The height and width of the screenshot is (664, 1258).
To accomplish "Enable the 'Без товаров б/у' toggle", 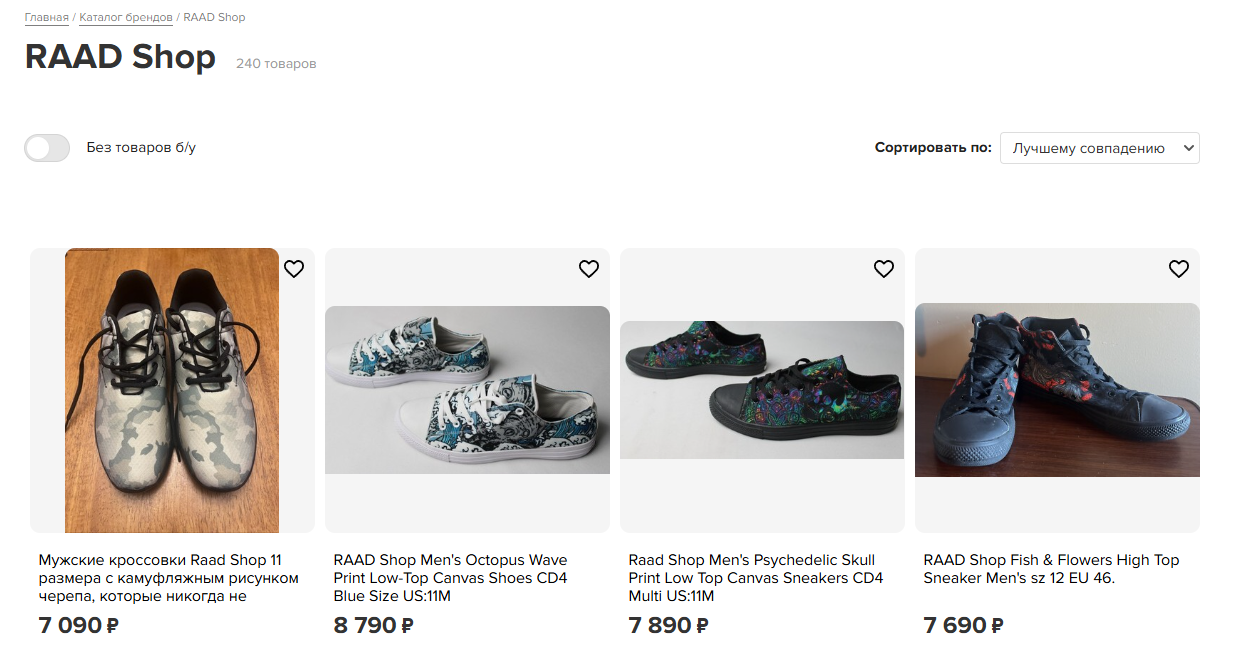I will [47, 148].
